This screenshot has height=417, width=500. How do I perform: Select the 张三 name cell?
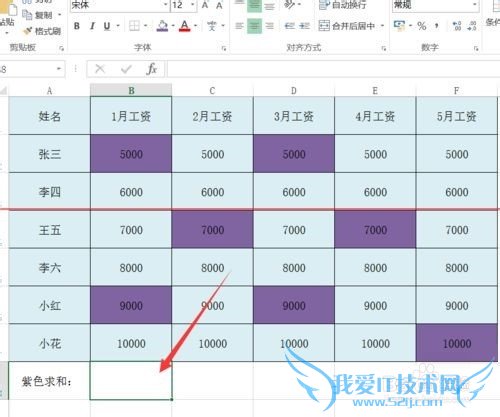(49, 154)
